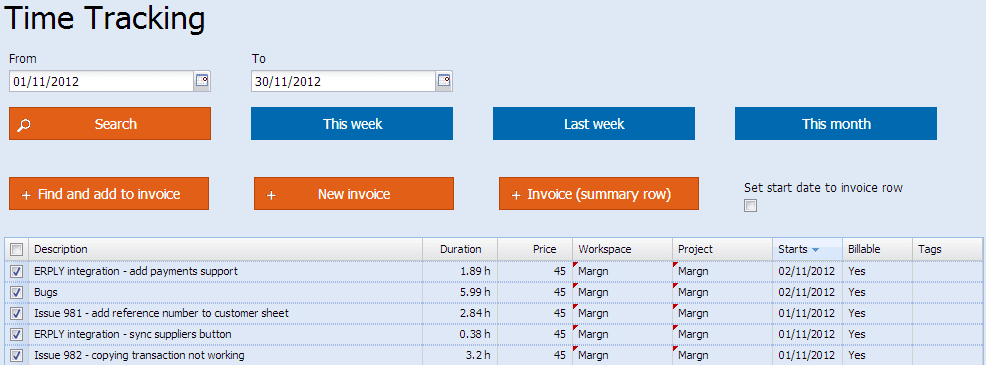Click the Search button
Viewport: 986px width, 366px height.
click(x=110, y=124)
